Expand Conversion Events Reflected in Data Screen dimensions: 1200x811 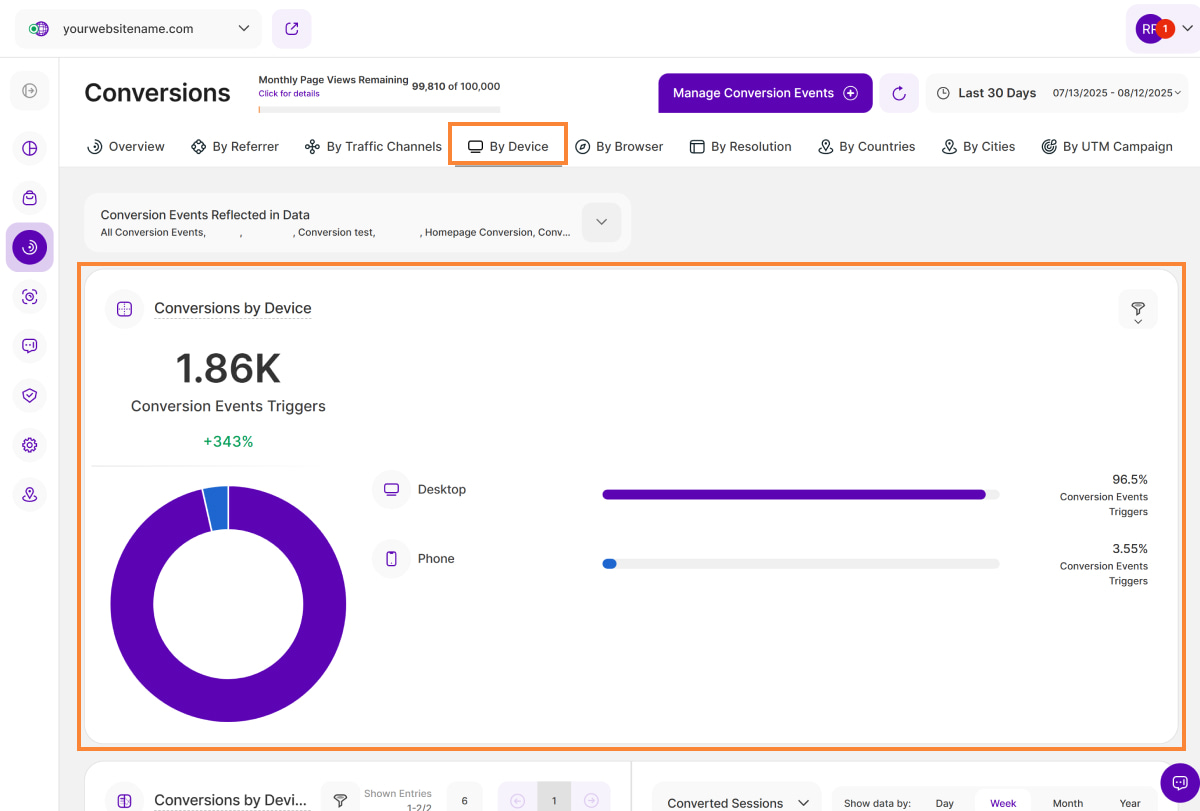click(x=601, y=222)
